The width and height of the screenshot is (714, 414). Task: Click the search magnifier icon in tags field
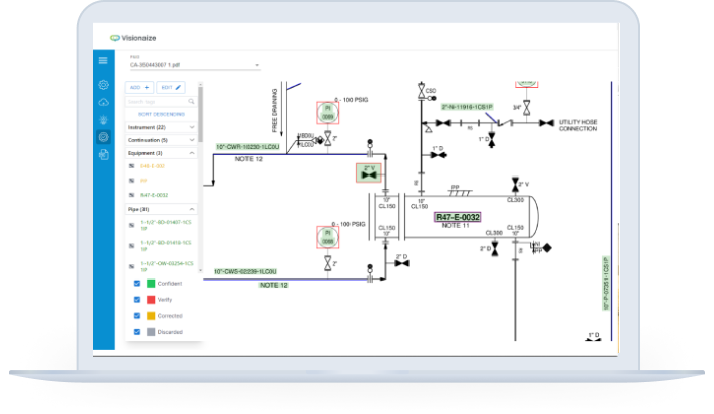[193, 102]
